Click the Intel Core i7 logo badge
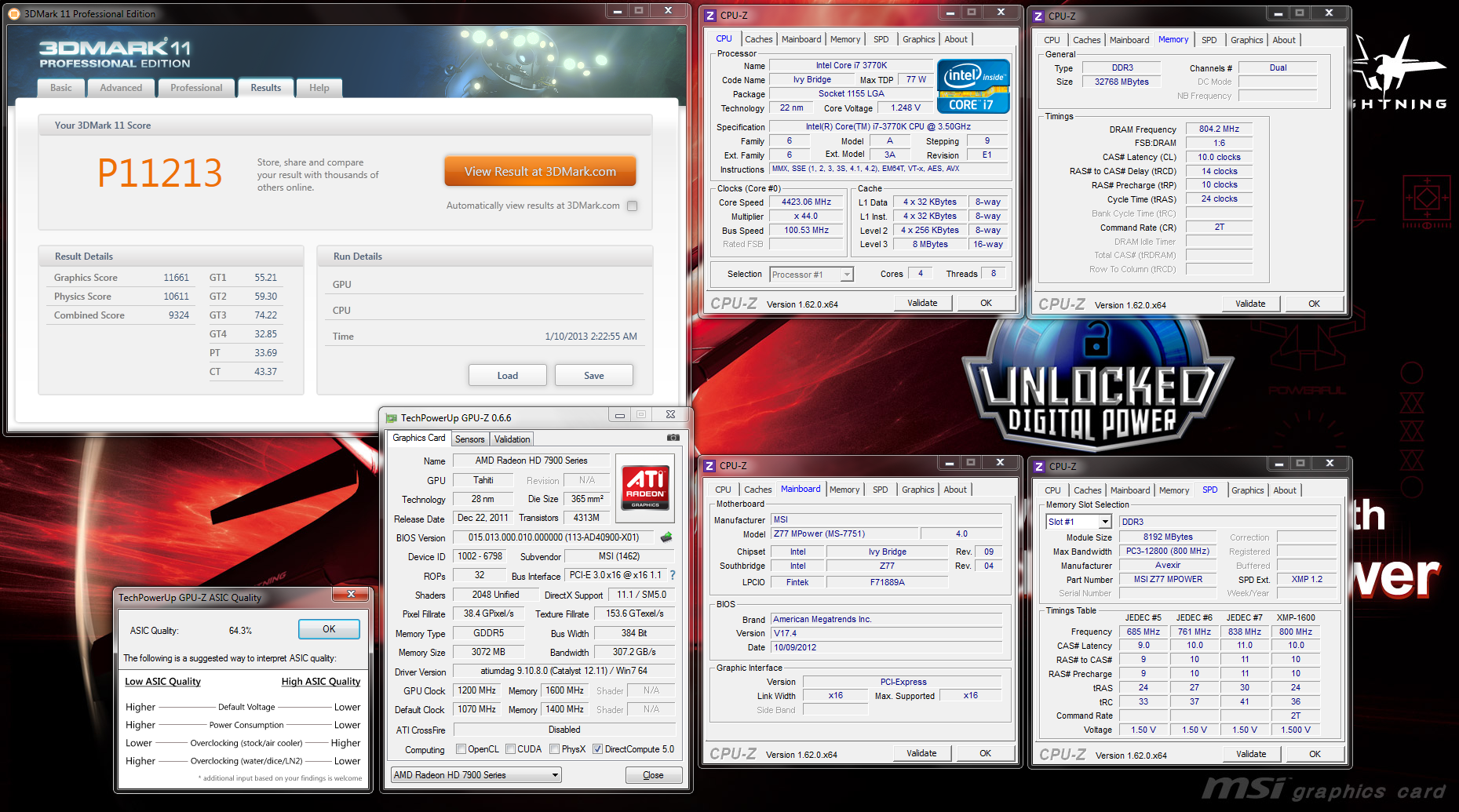Image resolution: width=1459 pixels, height=812 pixels. click(973, 86)
